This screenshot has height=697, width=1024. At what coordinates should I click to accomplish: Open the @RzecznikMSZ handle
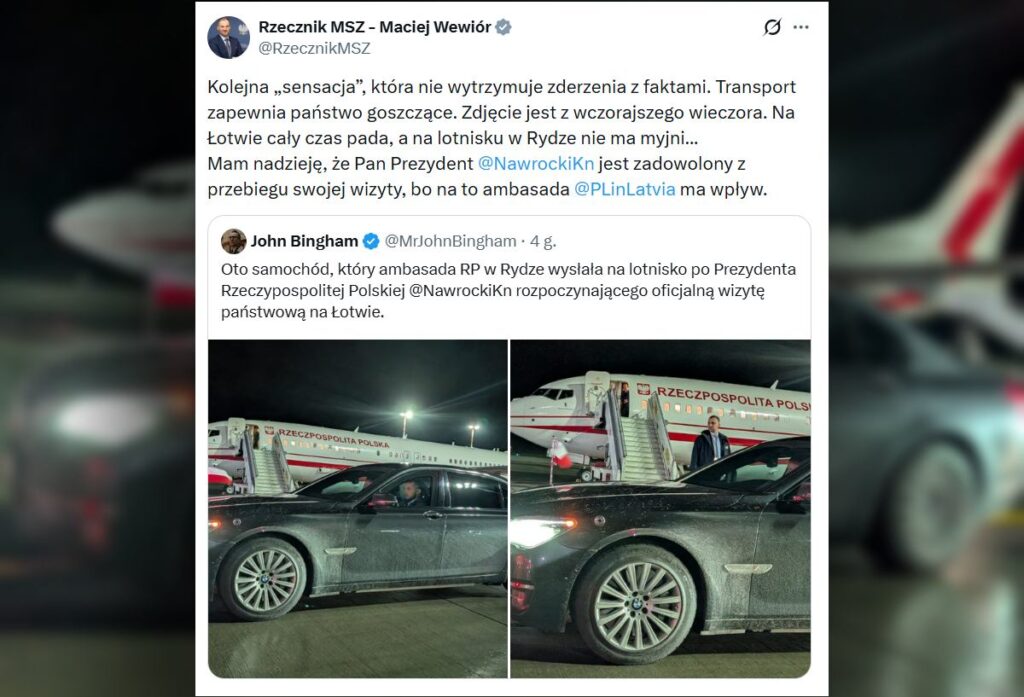click(314, 48)
